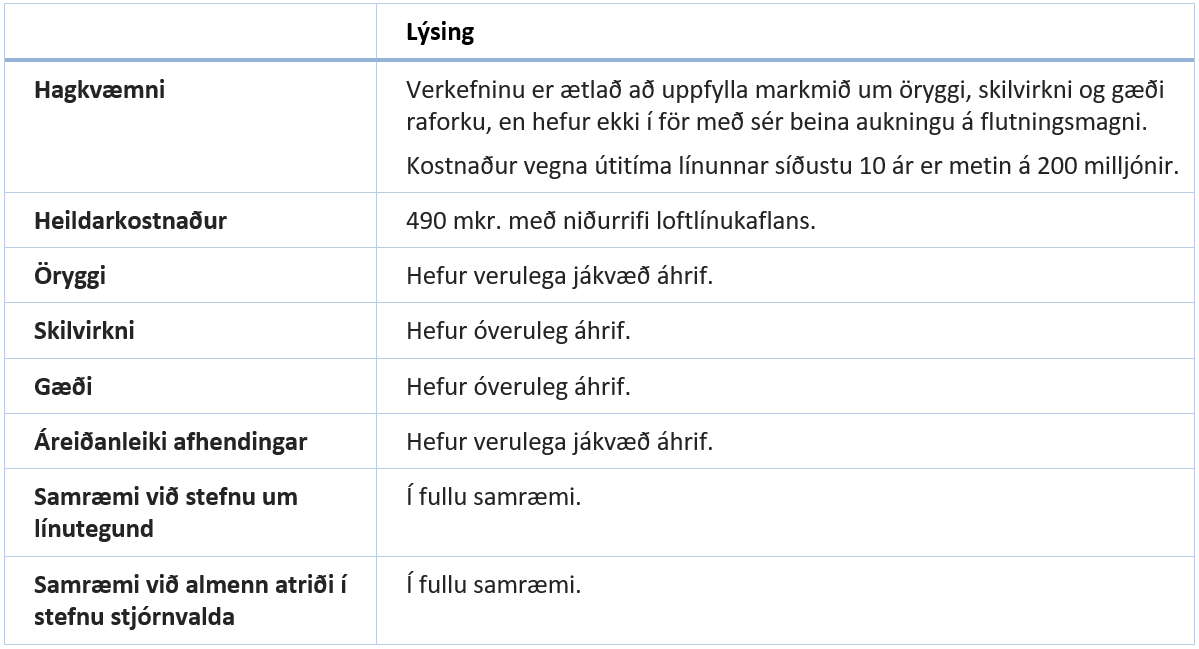Click the "Skilvirkni" row label
Viewport: 1199px width, 649px height.
pyautogui.click(x=84, y=331)
